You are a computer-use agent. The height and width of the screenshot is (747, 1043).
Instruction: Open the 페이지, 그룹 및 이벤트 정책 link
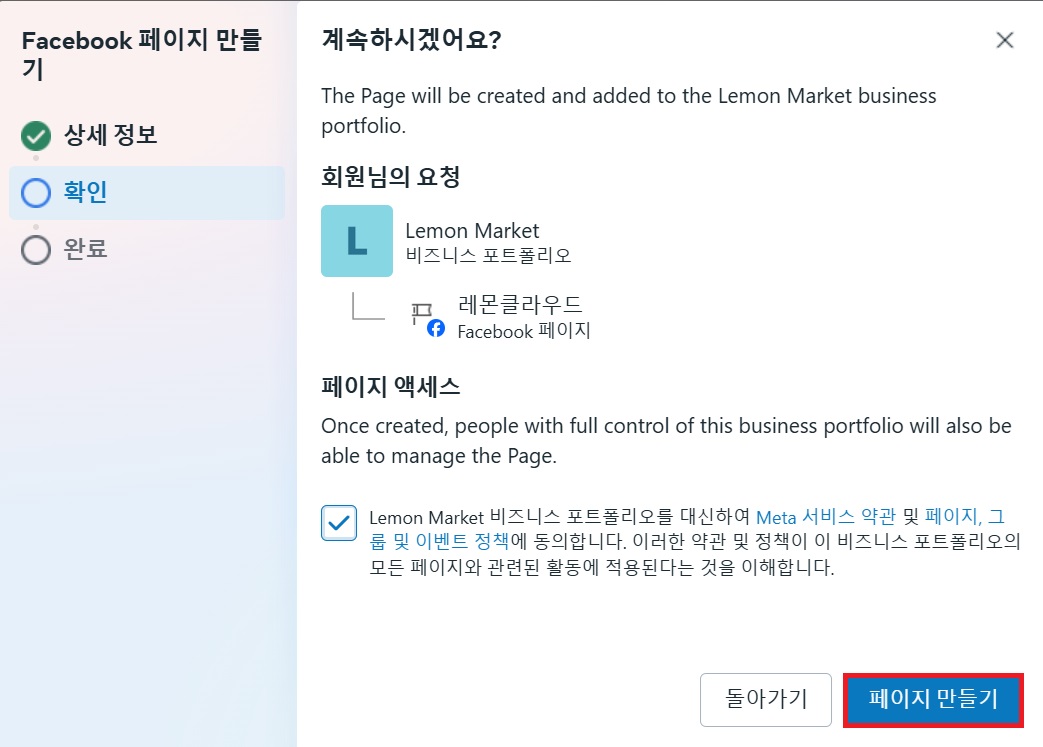tap(686, 529)
